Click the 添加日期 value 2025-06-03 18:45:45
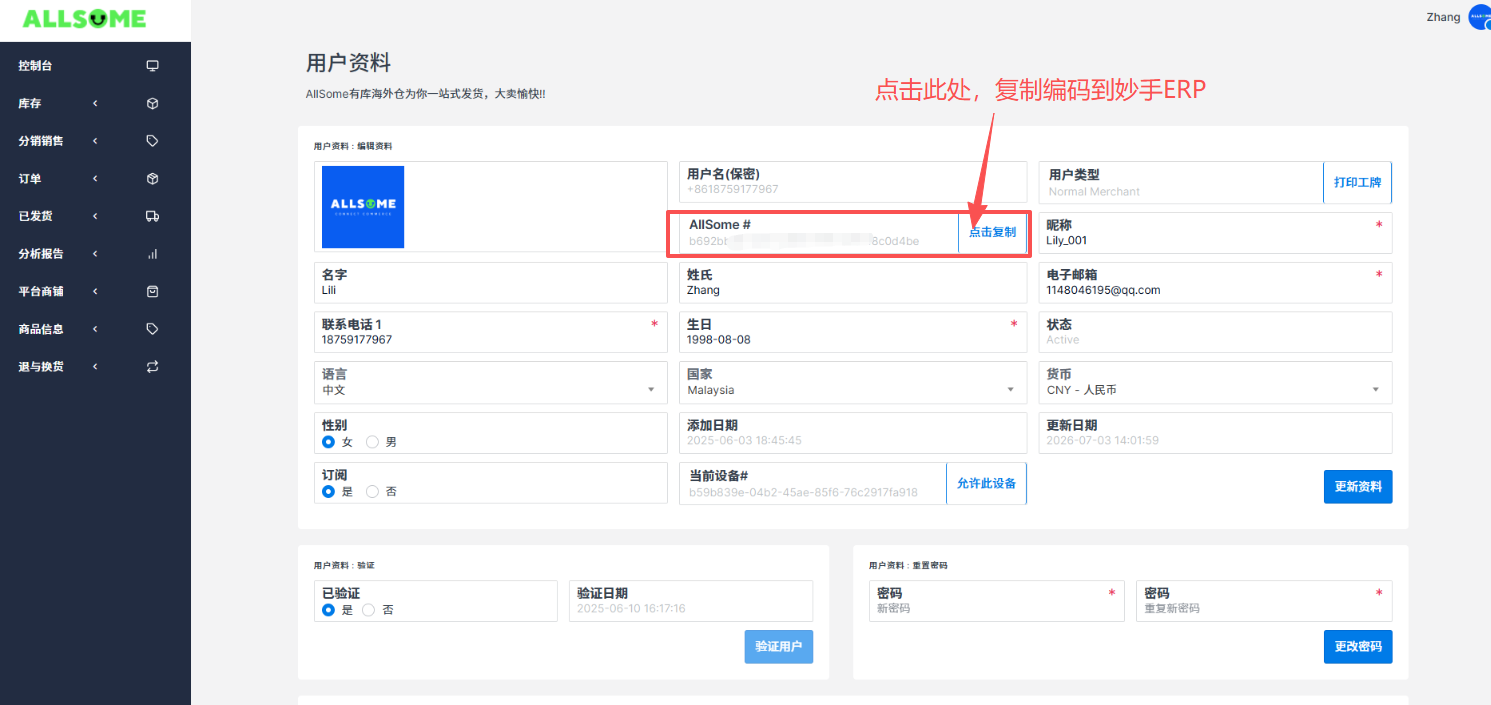The height and width of the screenshot is (705, 1491). 744,440
